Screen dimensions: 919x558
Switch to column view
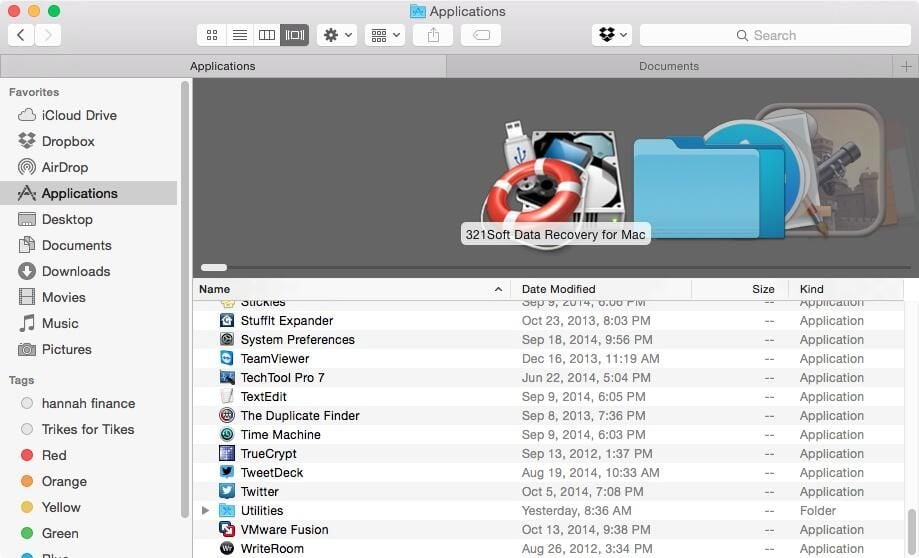[267, 35]
